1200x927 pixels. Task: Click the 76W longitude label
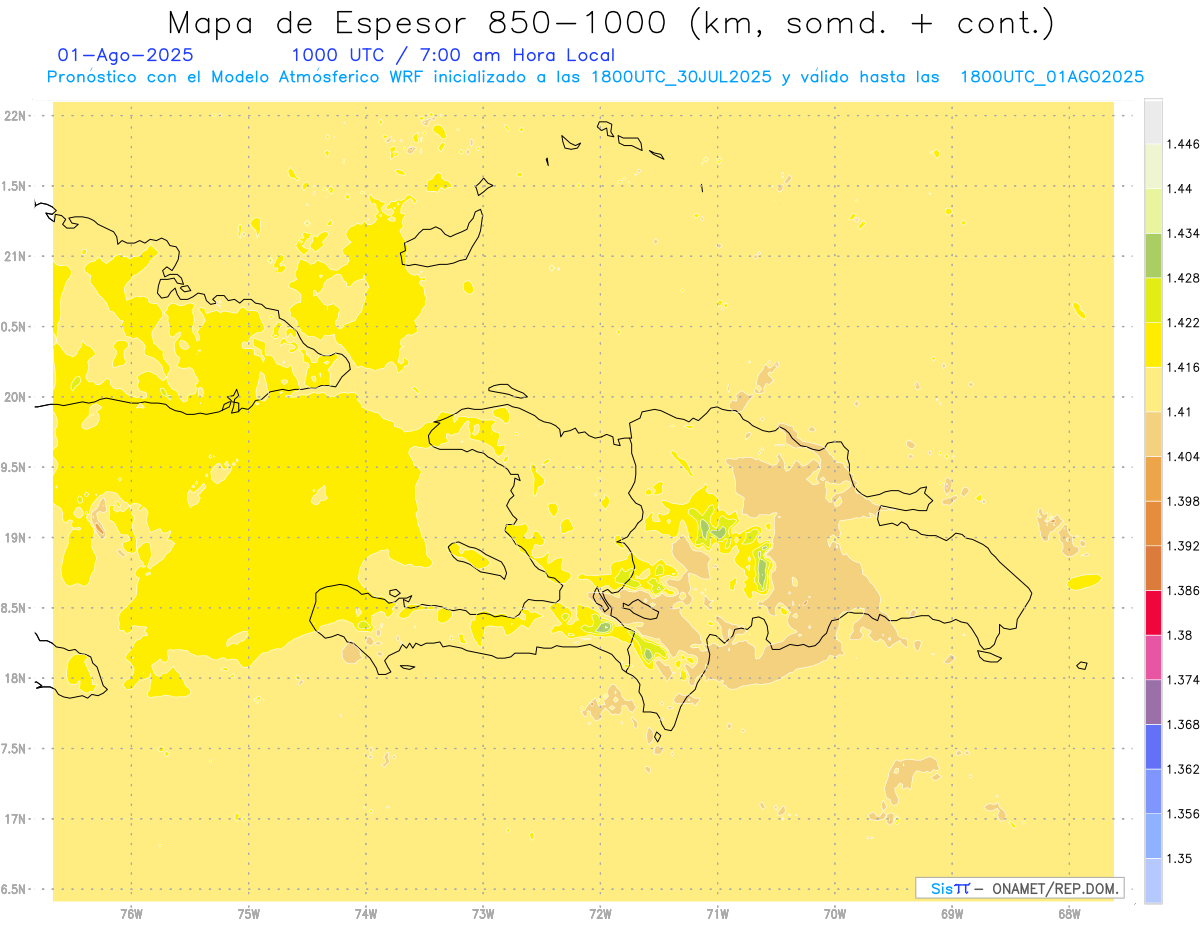pos(131,914)
